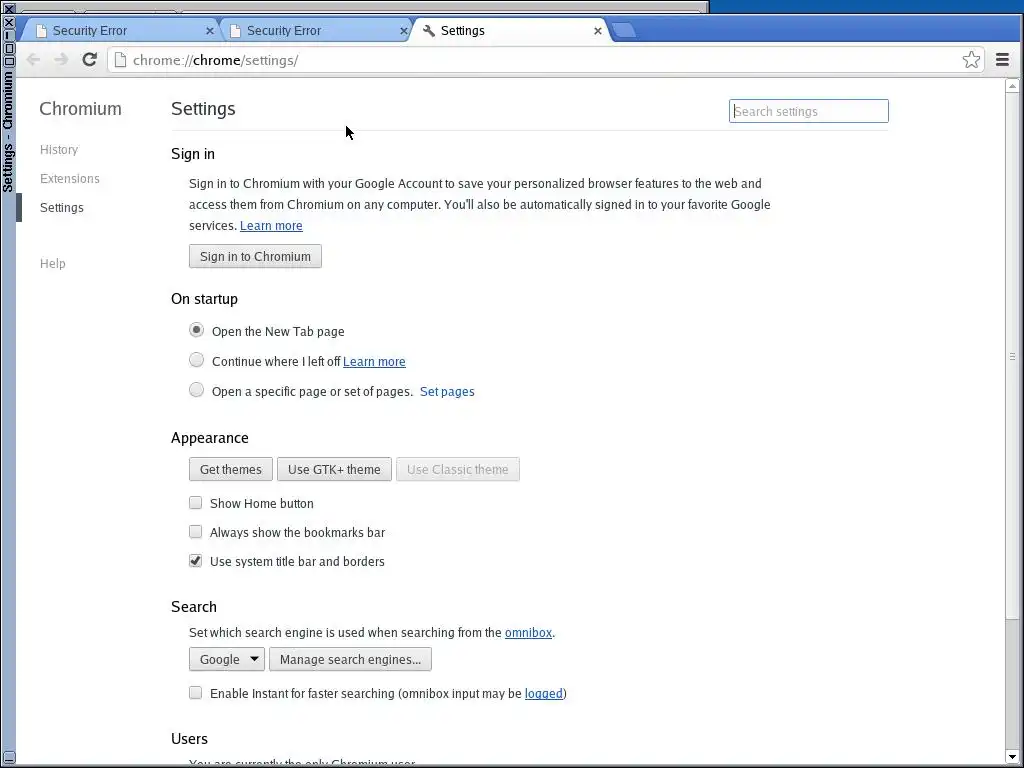This screenshot has height=768, width=1024.
Task: Enable Always show the bookmarks bar
Action: click(x=195, y=532)
